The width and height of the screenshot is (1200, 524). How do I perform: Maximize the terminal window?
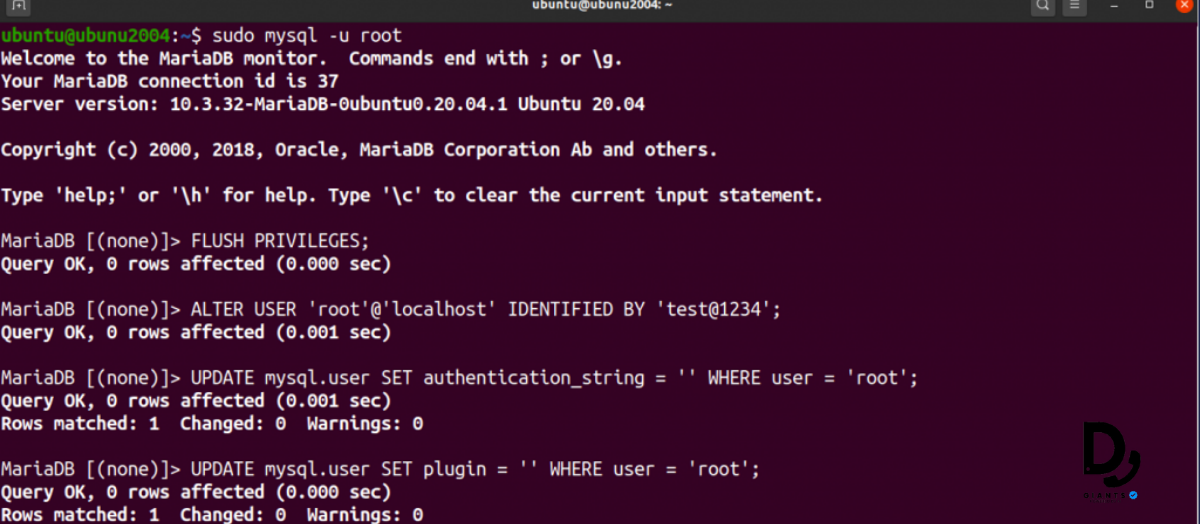pyautogui.click(x=1149, y=6)
